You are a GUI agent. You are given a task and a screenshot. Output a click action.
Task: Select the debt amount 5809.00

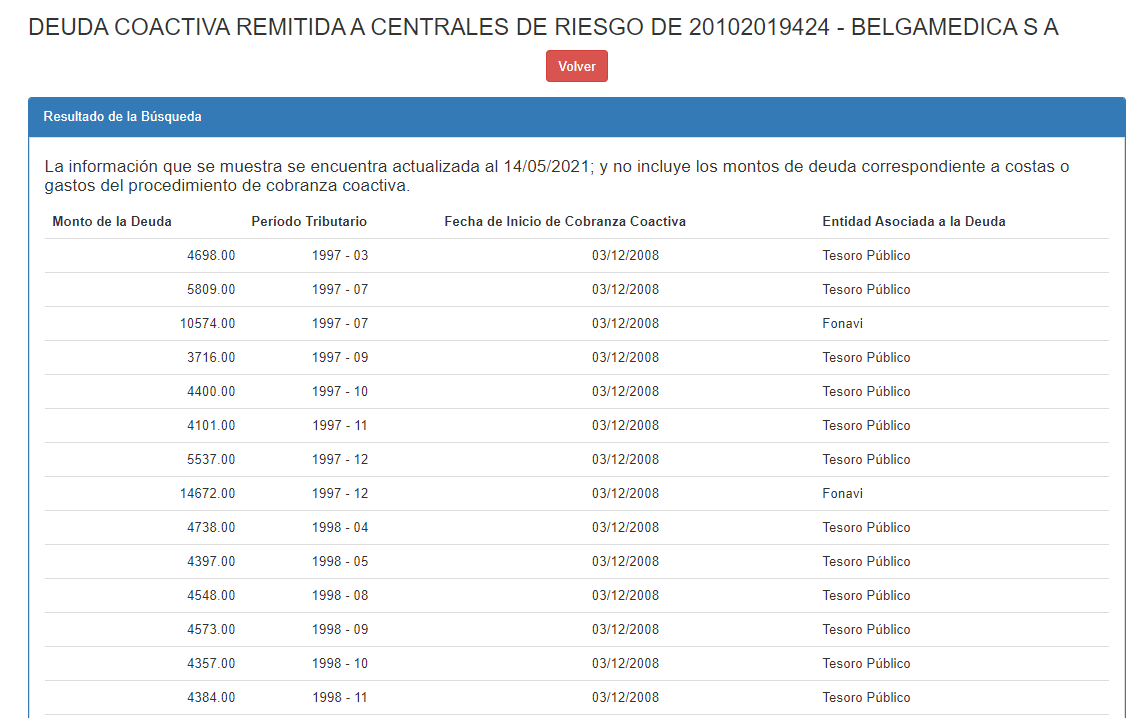(211, 289)
